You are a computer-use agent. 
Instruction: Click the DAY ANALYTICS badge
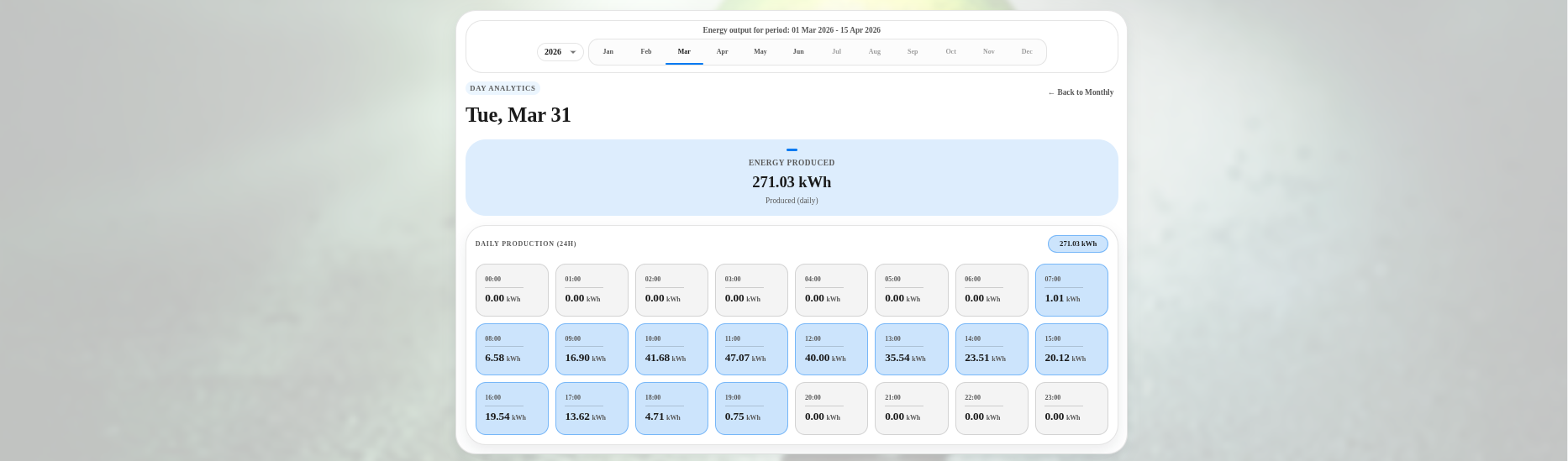pos(502,88)
